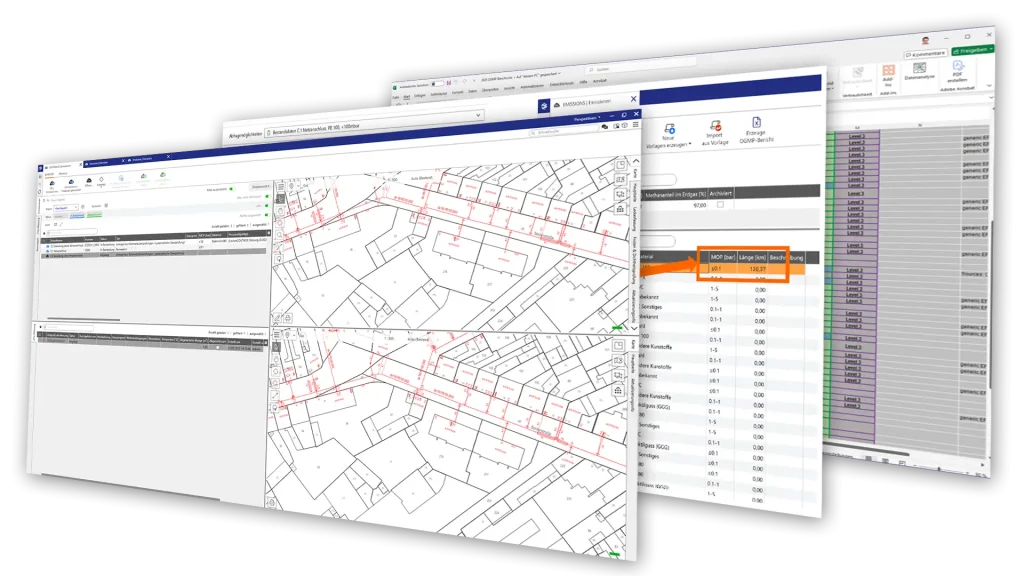Click the Neue Vorlagen erzeugen icon
The image size is (1024, 576).
point(668,127)
